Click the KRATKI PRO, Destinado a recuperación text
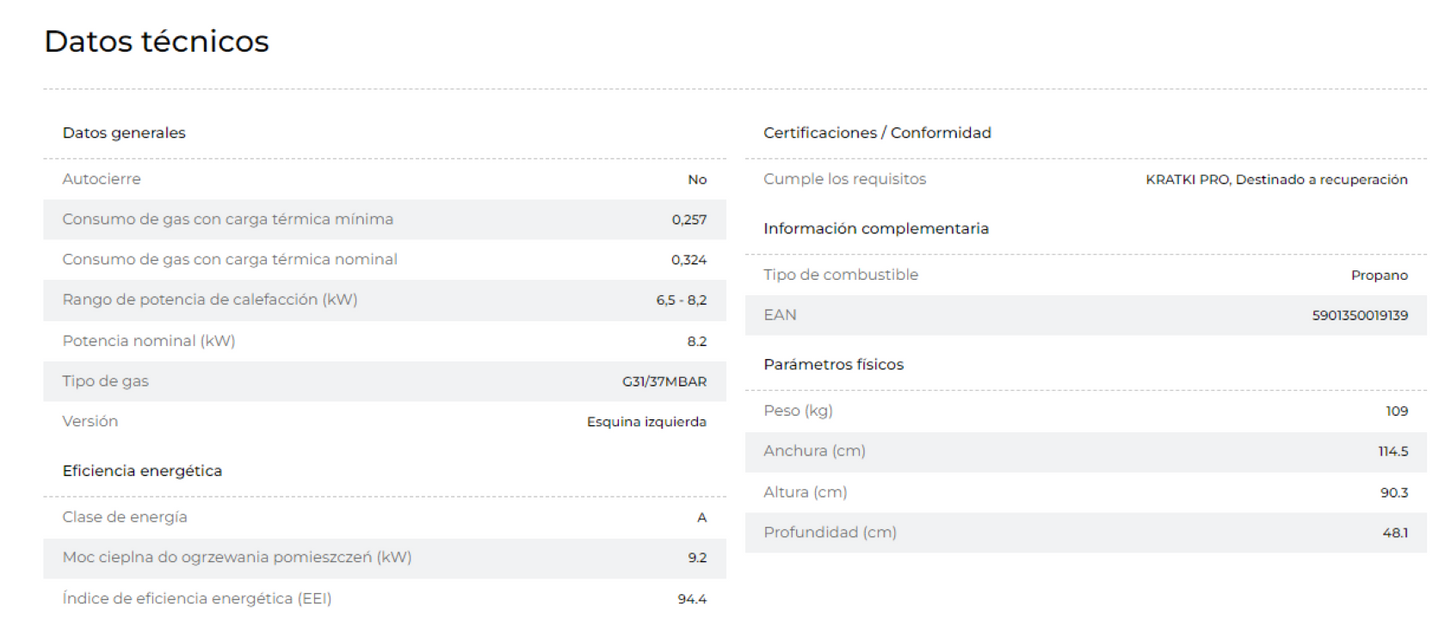The height and width of the screenshot is (637, 1445). (1276, 180)
